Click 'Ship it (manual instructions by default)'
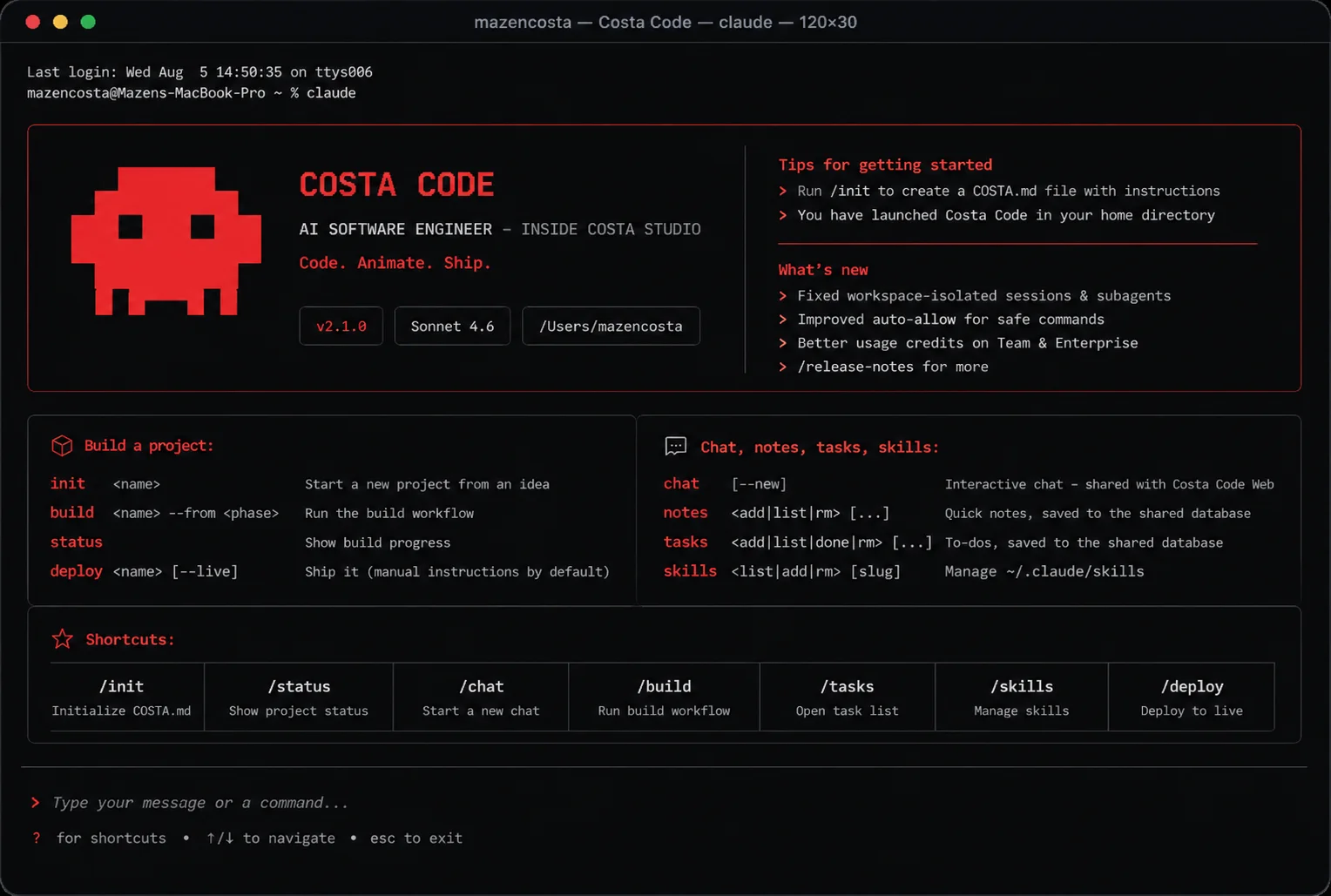The image size is (1331, 896). pos(457,572)
